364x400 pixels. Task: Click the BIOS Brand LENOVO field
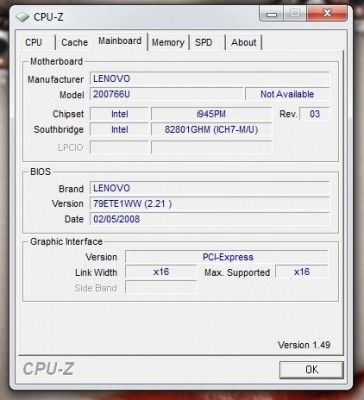point(210,188)
